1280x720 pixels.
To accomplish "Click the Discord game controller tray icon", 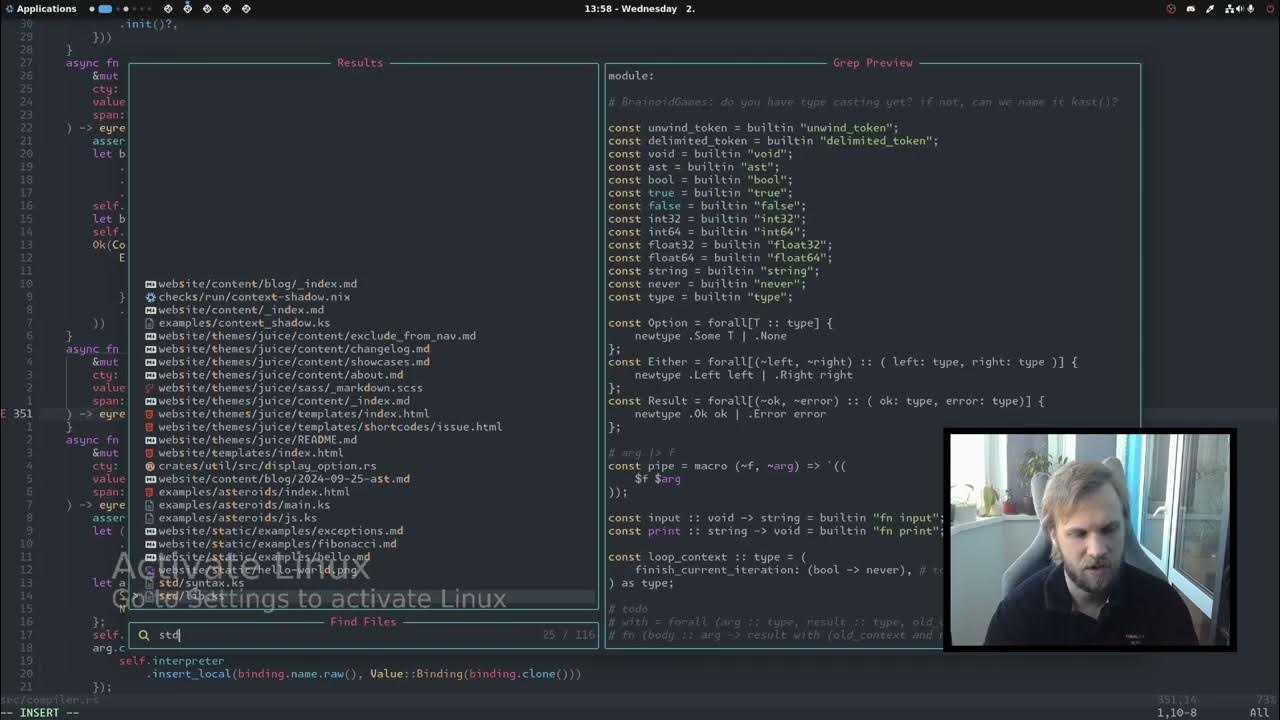I will [1191, 8].
